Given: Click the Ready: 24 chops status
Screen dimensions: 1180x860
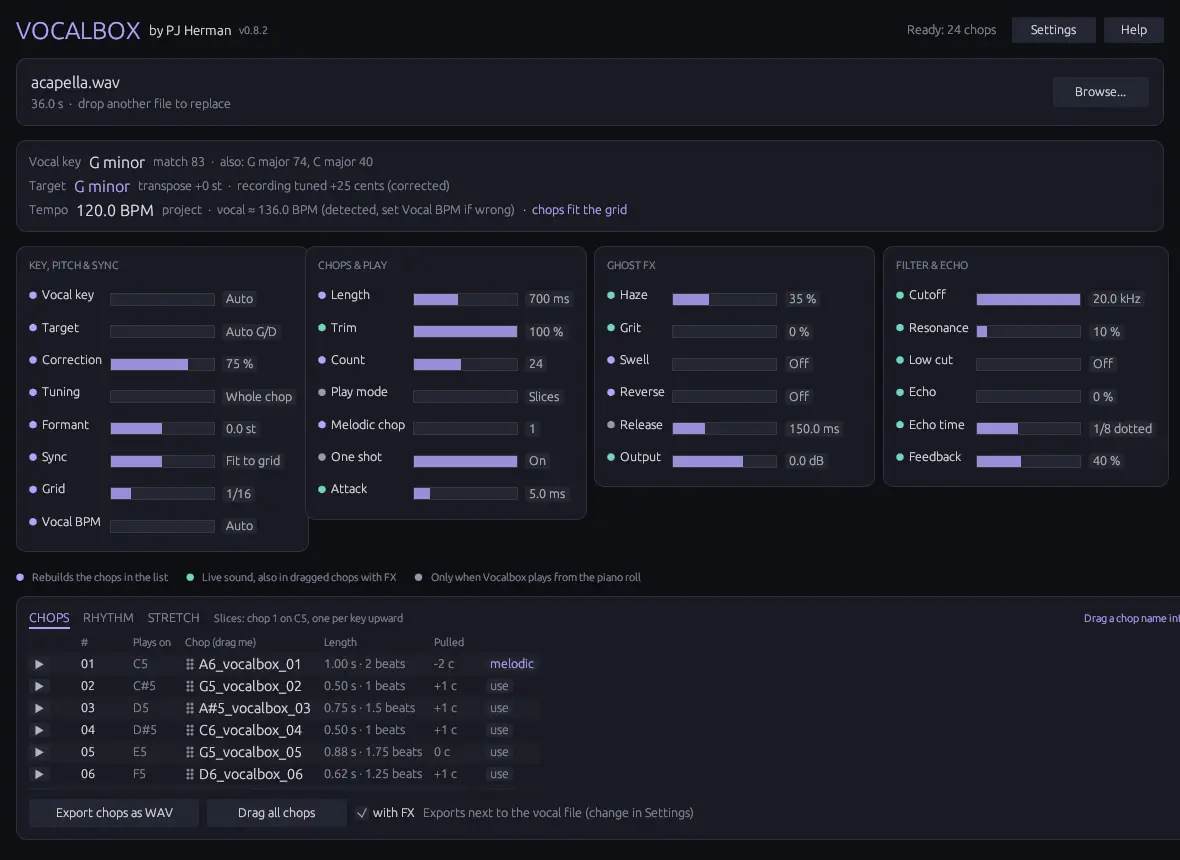Looking at the screenshot, I should click(x=951, y=30).
